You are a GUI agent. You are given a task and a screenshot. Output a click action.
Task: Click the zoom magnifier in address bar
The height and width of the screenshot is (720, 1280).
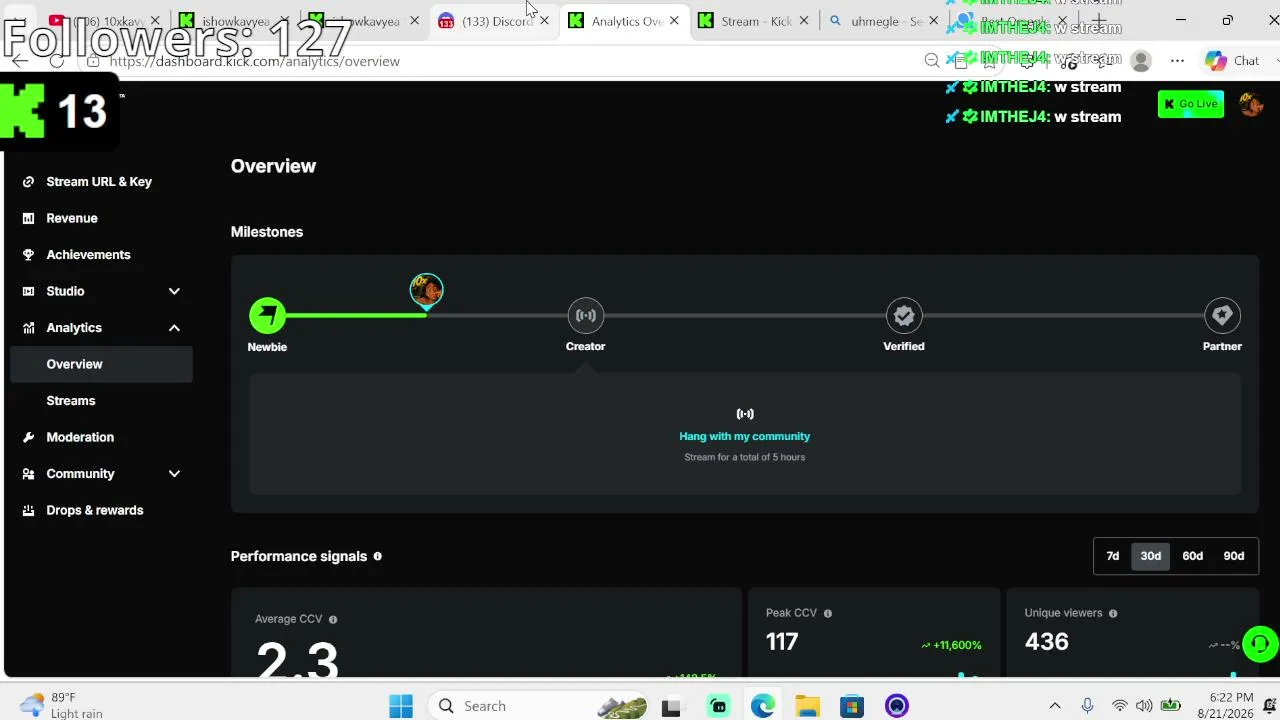(932, 61)
